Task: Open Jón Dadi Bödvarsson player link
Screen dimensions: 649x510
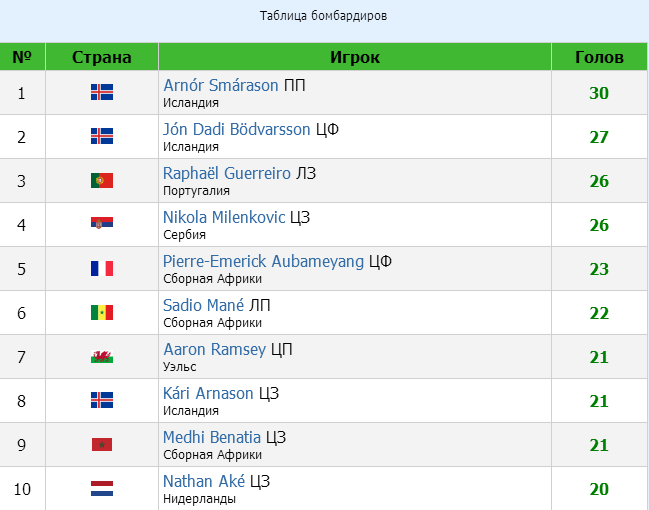Action: (x=237, y=129)
